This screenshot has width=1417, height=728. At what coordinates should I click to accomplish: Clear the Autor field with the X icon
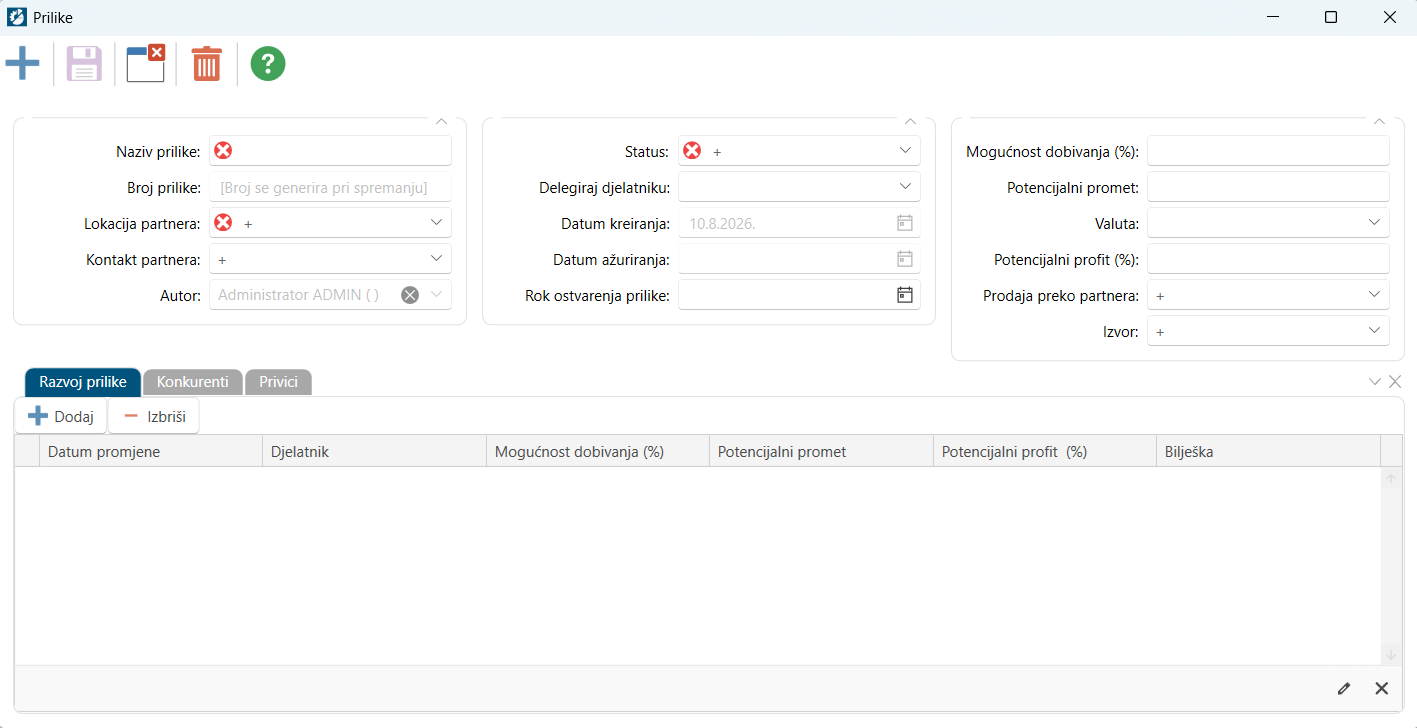point(410,295)
